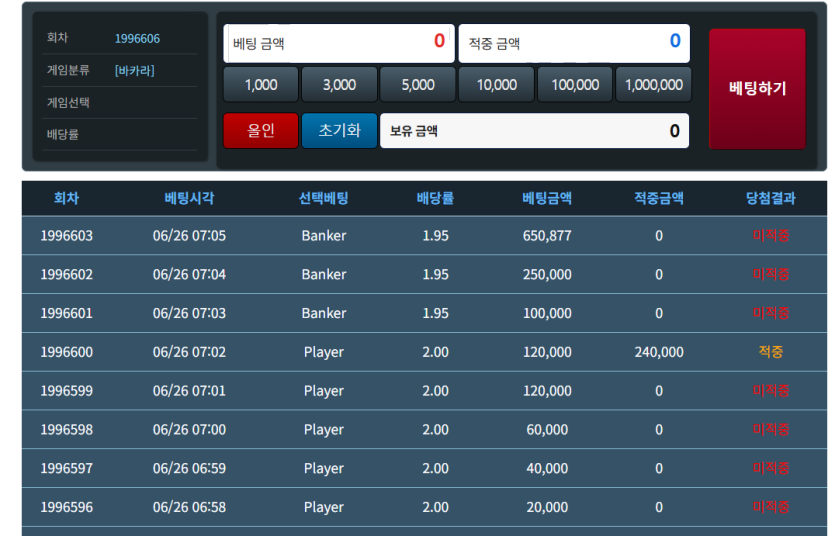Reset amount with the 초기화 button

click(339, 130)
